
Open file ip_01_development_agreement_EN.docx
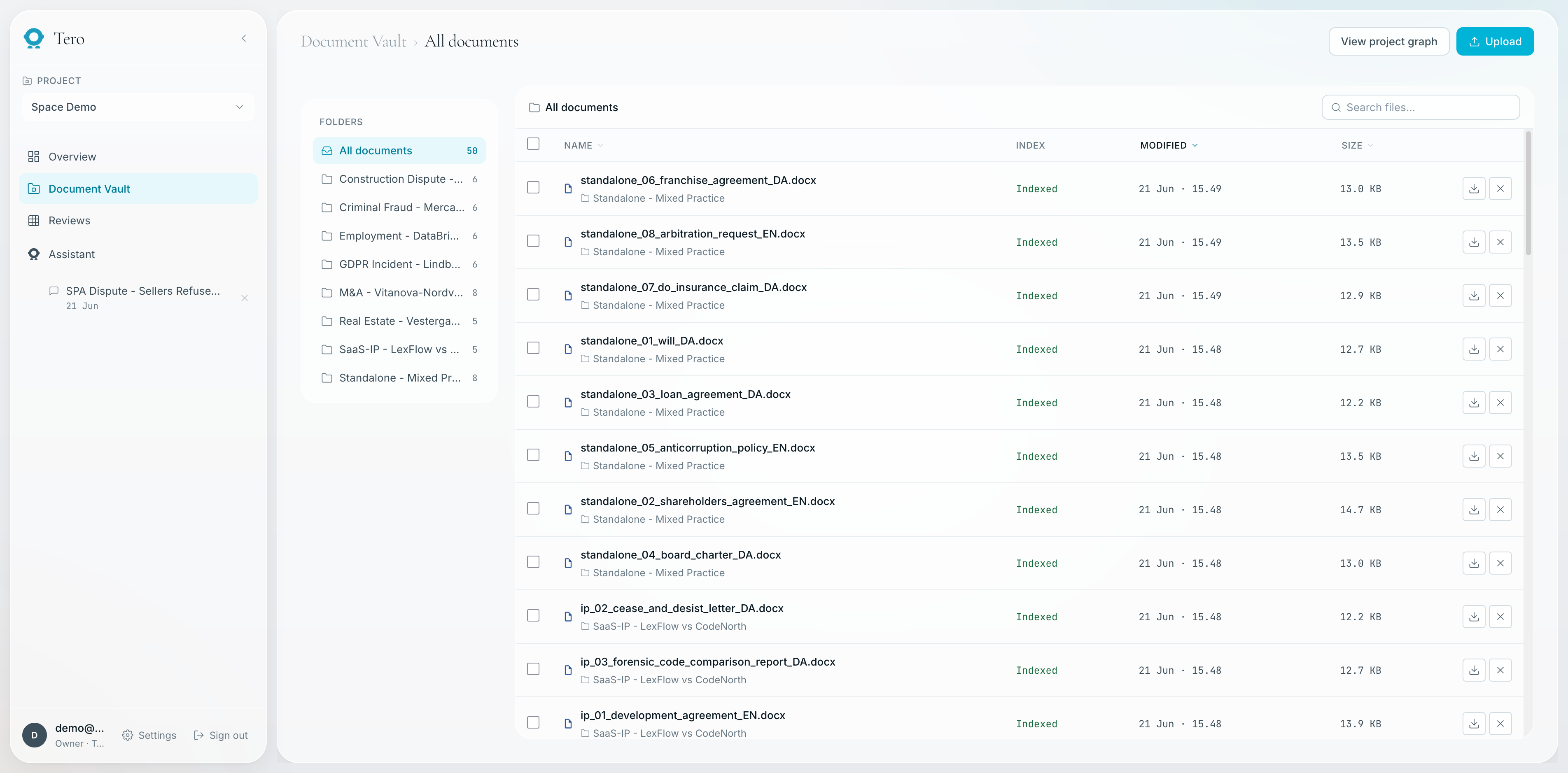(682, 716)
